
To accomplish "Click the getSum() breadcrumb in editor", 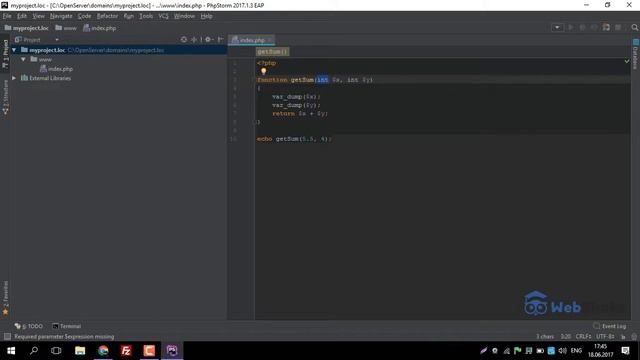I will [272, 52].
